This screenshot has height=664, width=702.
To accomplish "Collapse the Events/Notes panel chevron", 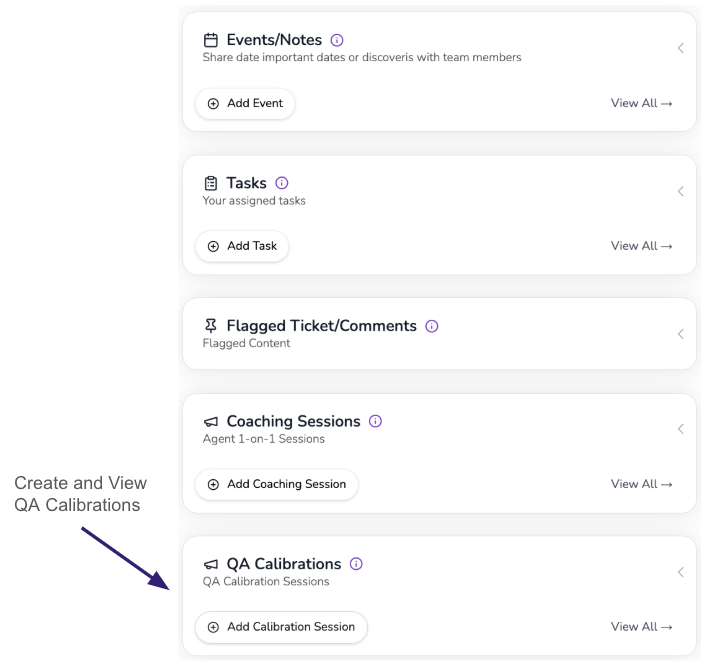I will click(x=680, y=48).
